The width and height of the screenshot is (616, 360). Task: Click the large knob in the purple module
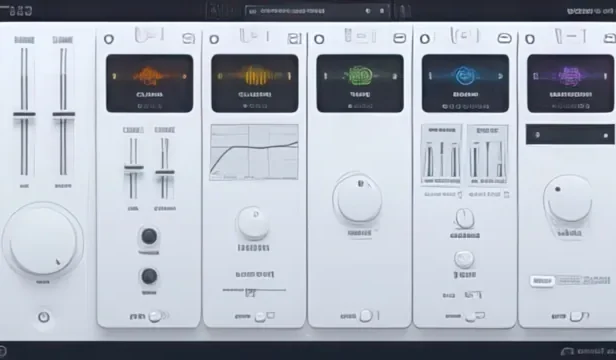[x=568, y=199]
